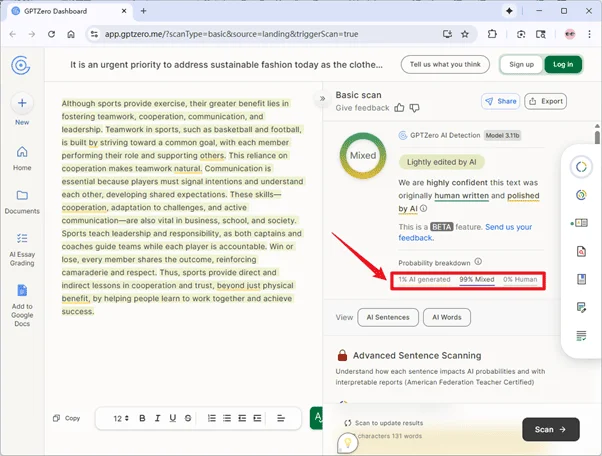
Task: Click the Sign up button
Action: click(x=521, y=64)
